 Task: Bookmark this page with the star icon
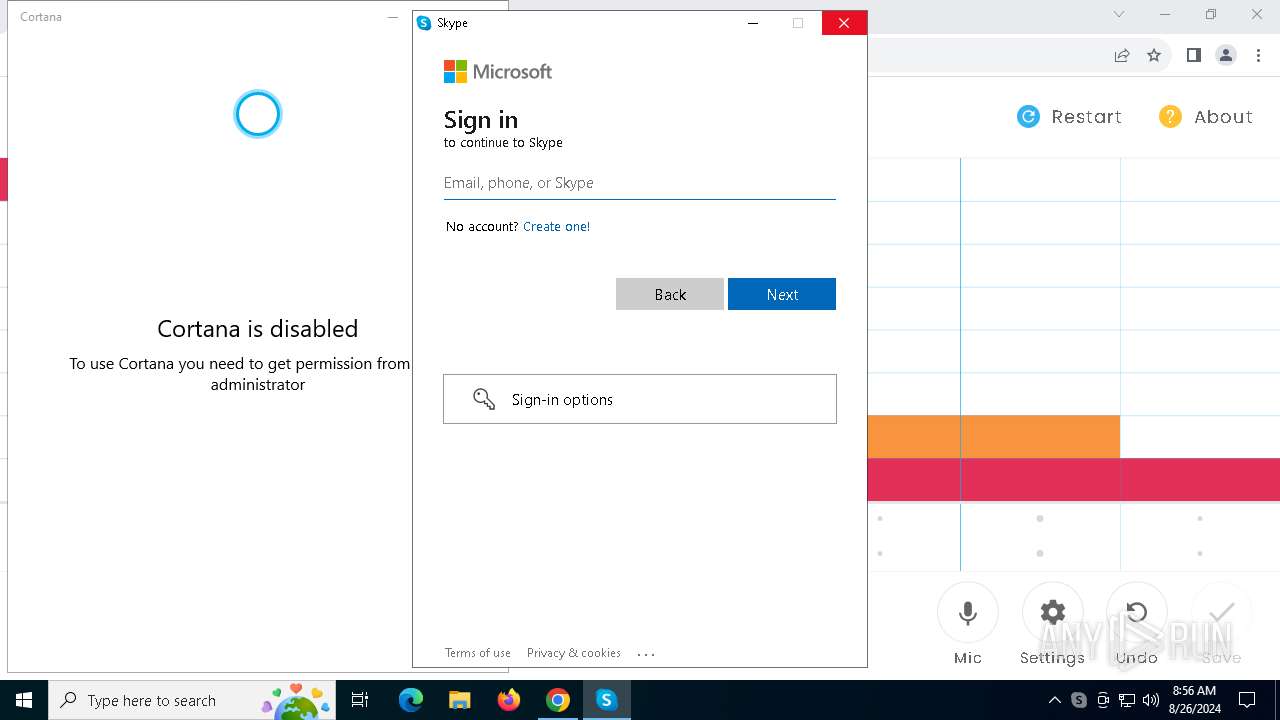[x=1154, y=55]
